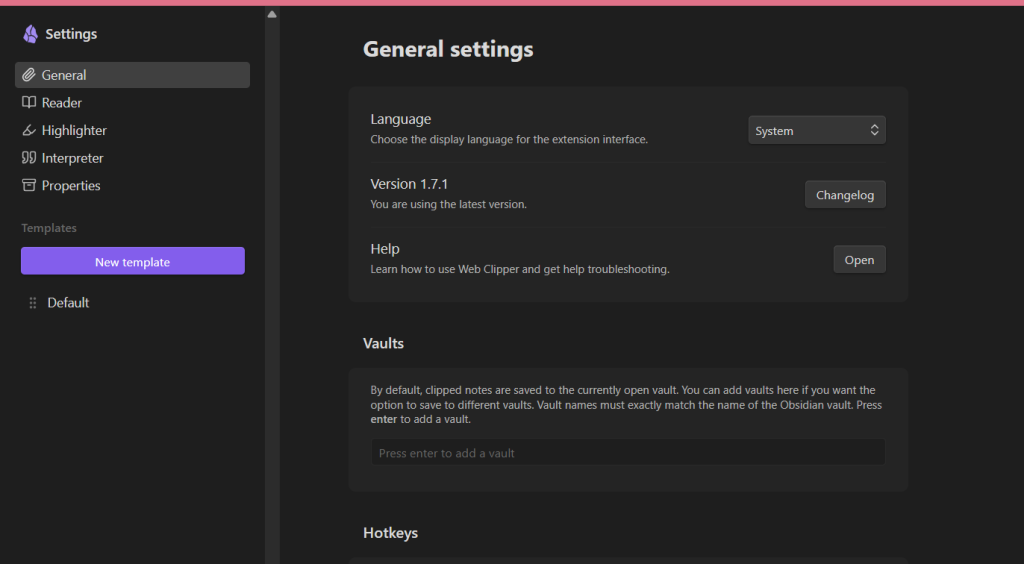The image size is (1024, 564).
Task: Open the General settings section
Action: (x=133, y=75)
